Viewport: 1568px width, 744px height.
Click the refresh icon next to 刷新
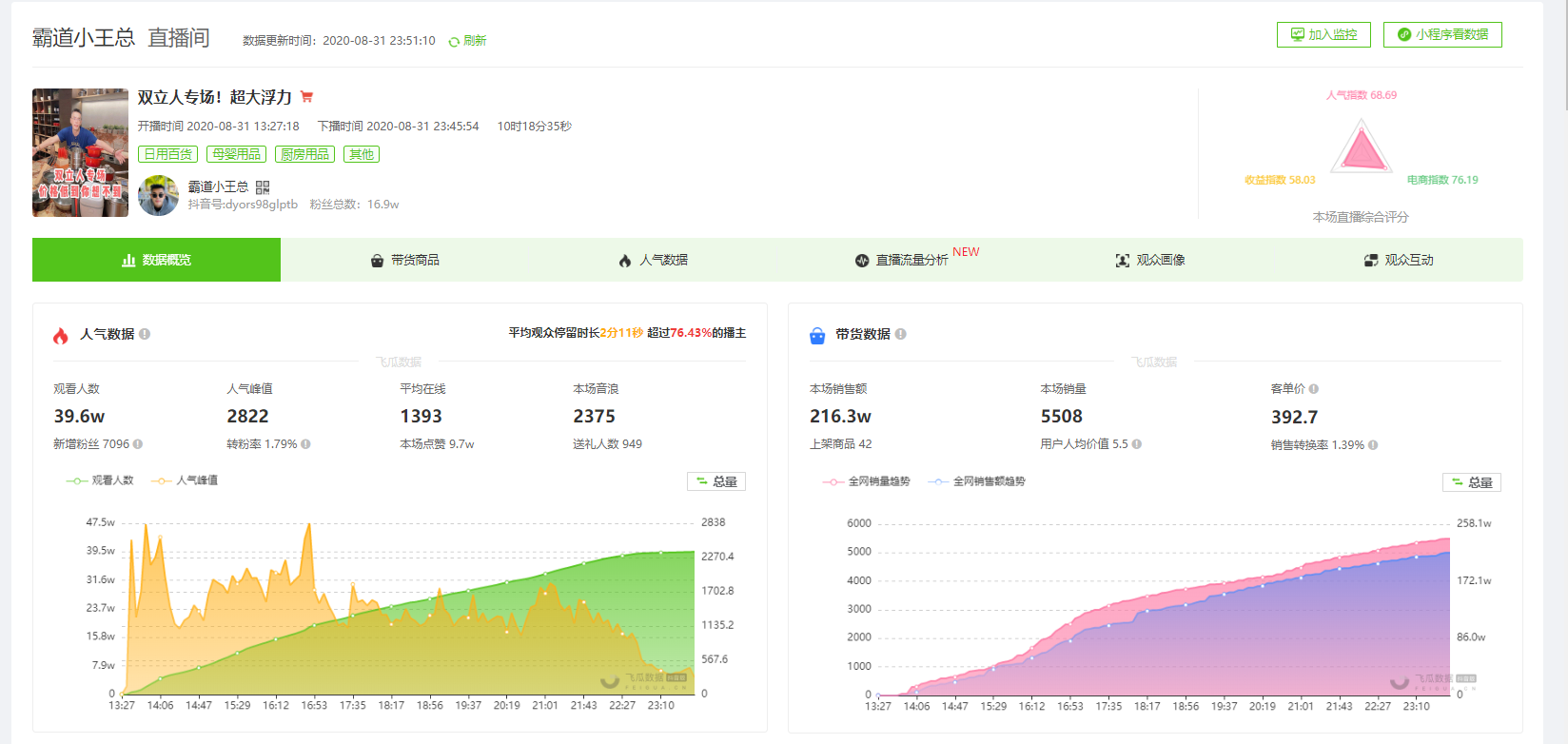pos(454,41)
